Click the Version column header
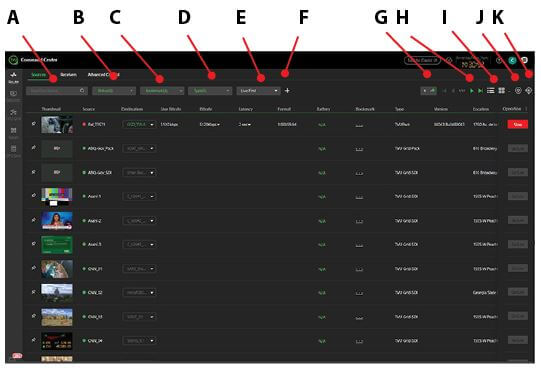This screenshot has width=541, height=368. (441, 109)
